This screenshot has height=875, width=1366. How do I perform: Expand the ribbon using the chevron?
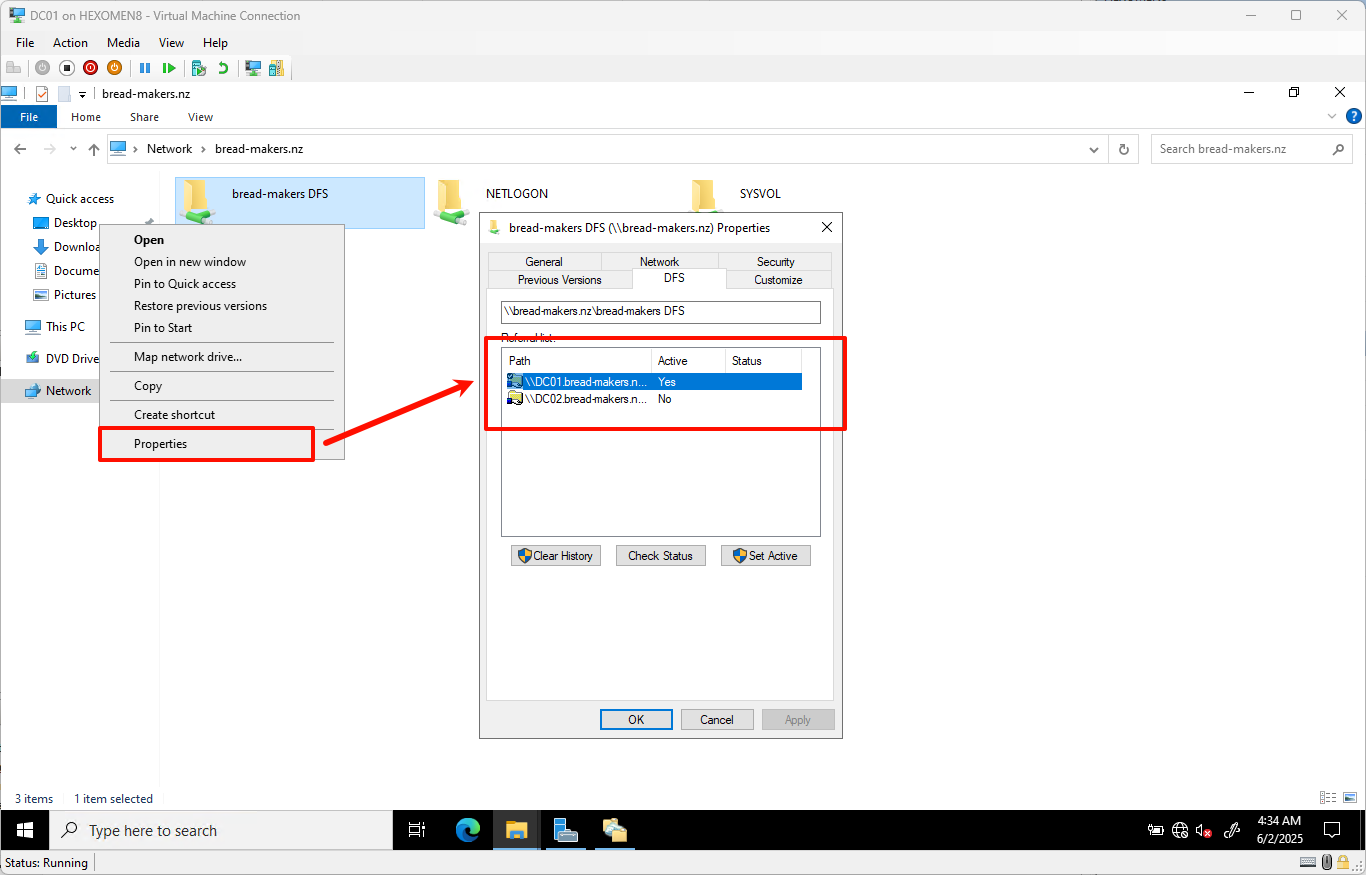click(x=1331, y=116)
